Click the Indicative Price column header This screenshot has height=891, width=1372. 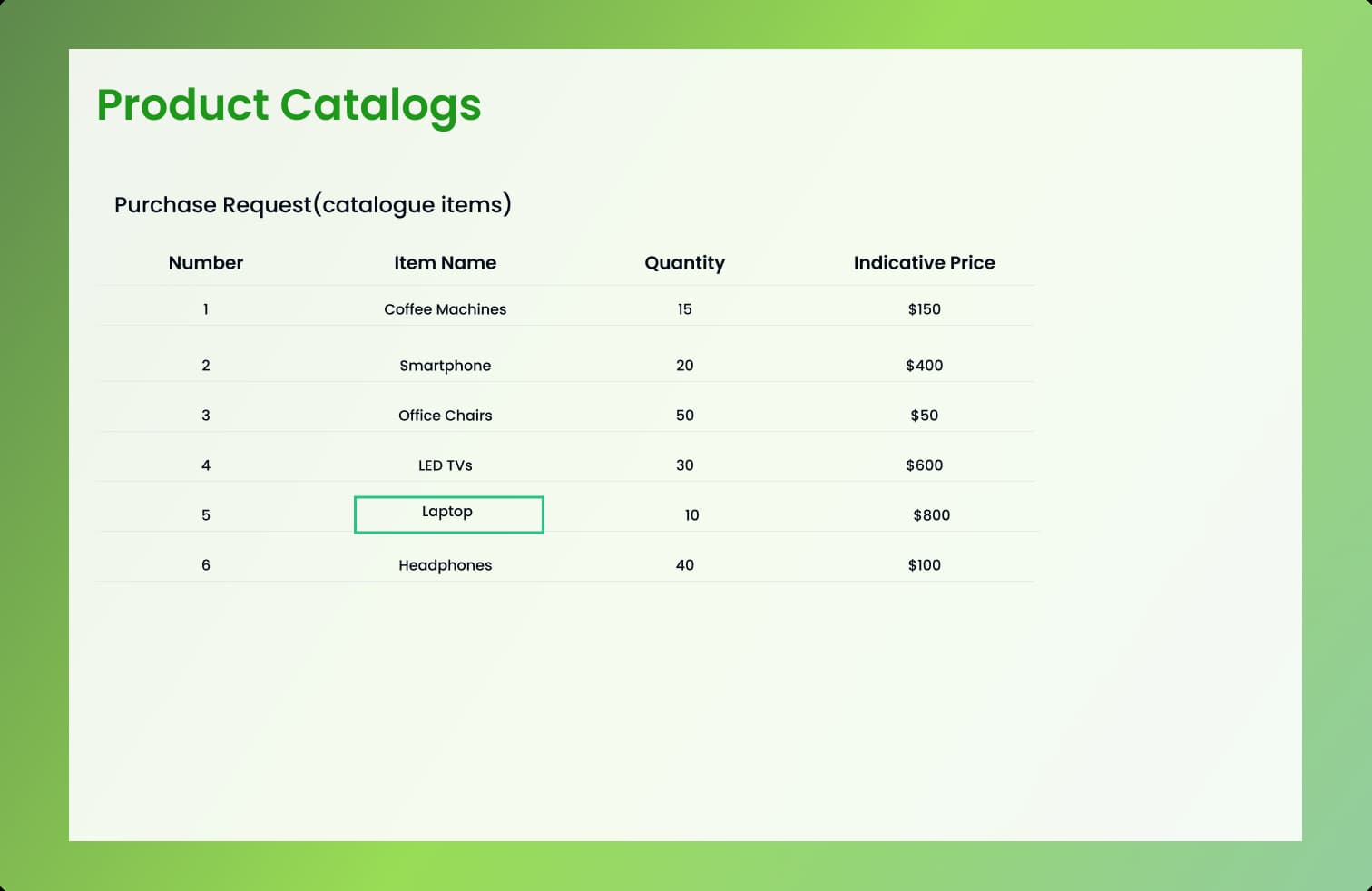pos(924,263)
